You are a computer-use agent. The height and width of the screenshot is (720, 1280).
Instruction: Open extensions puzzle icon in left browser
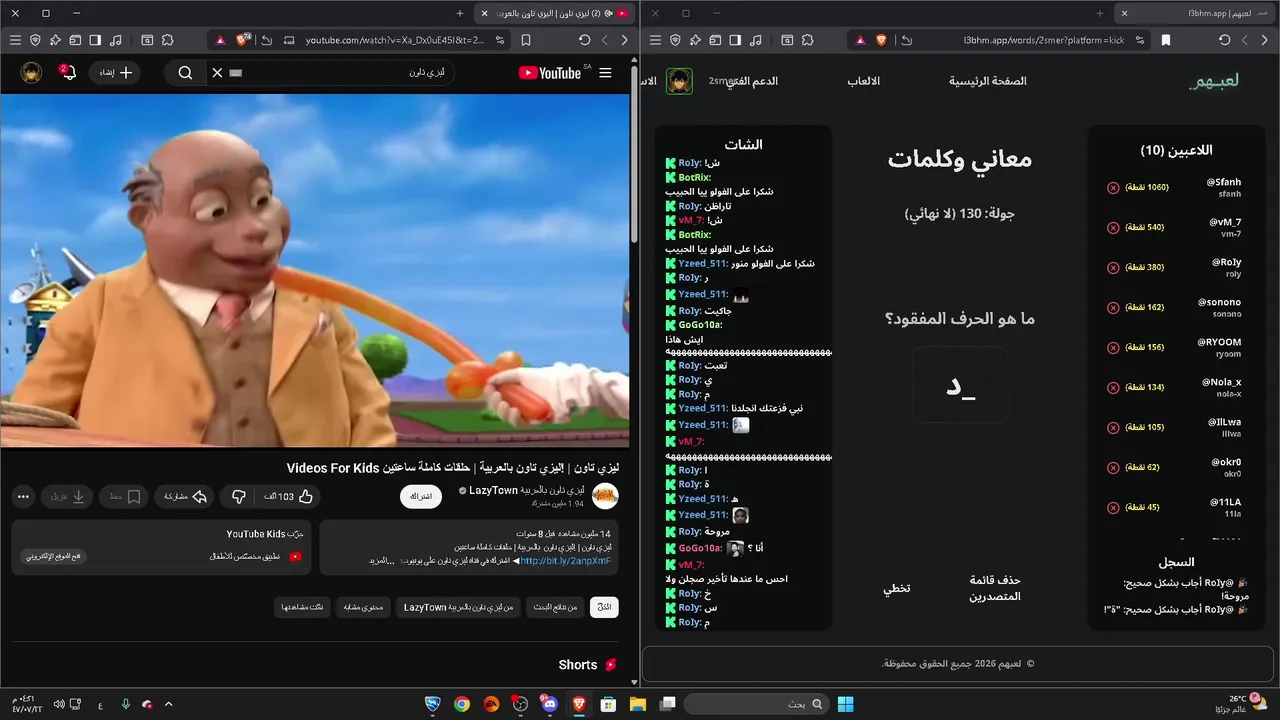pos(167,40)
